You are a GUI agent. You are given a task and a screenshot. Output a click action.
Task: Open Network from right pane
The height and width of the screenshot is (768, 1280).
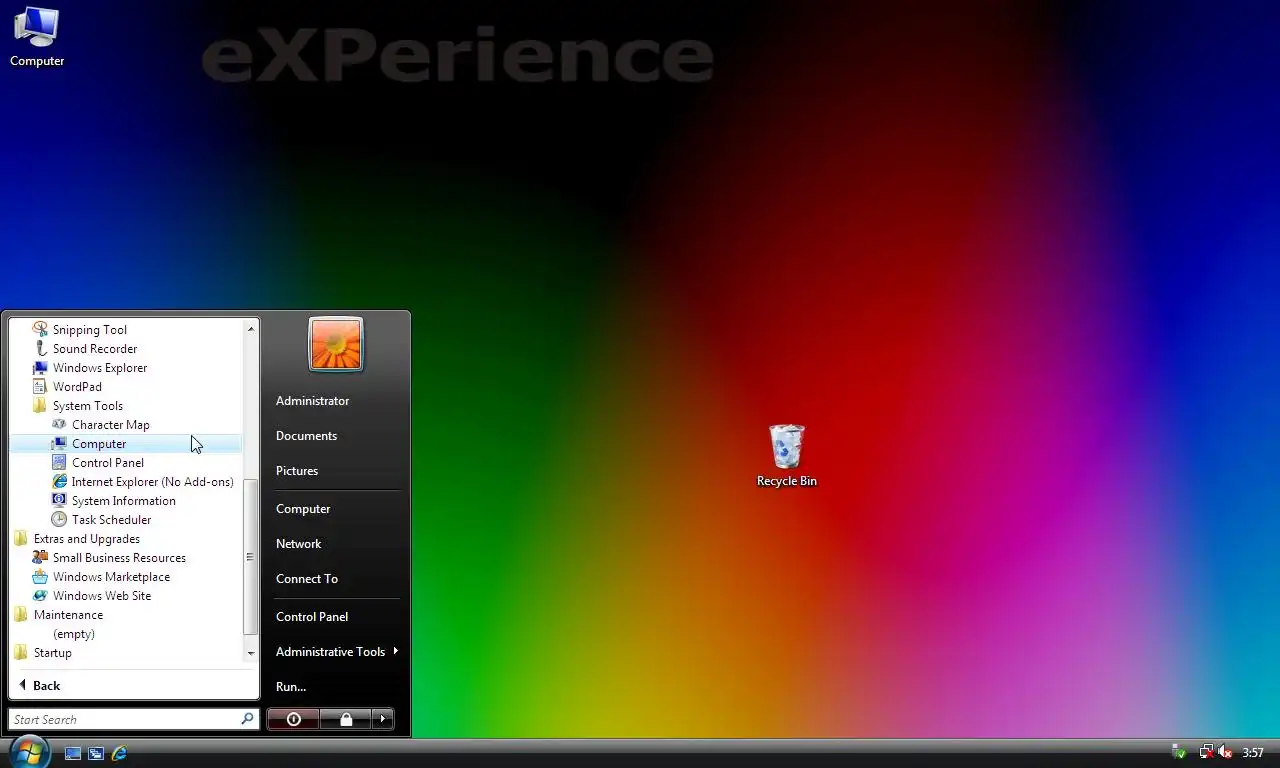tap(298, 544)
